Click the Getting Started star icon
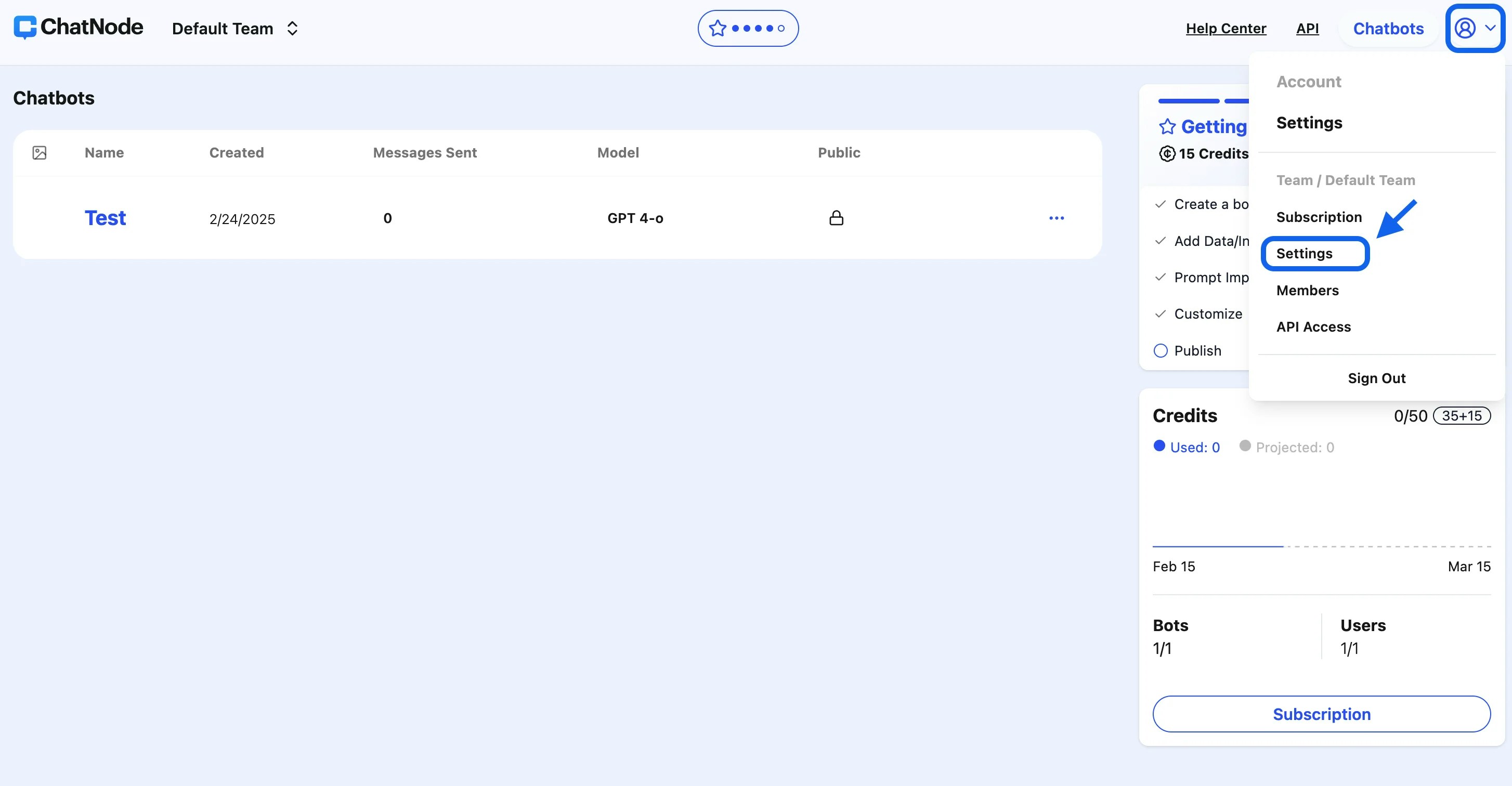The height and width of the screenshot is (786, 1512). click(1167, 126)
